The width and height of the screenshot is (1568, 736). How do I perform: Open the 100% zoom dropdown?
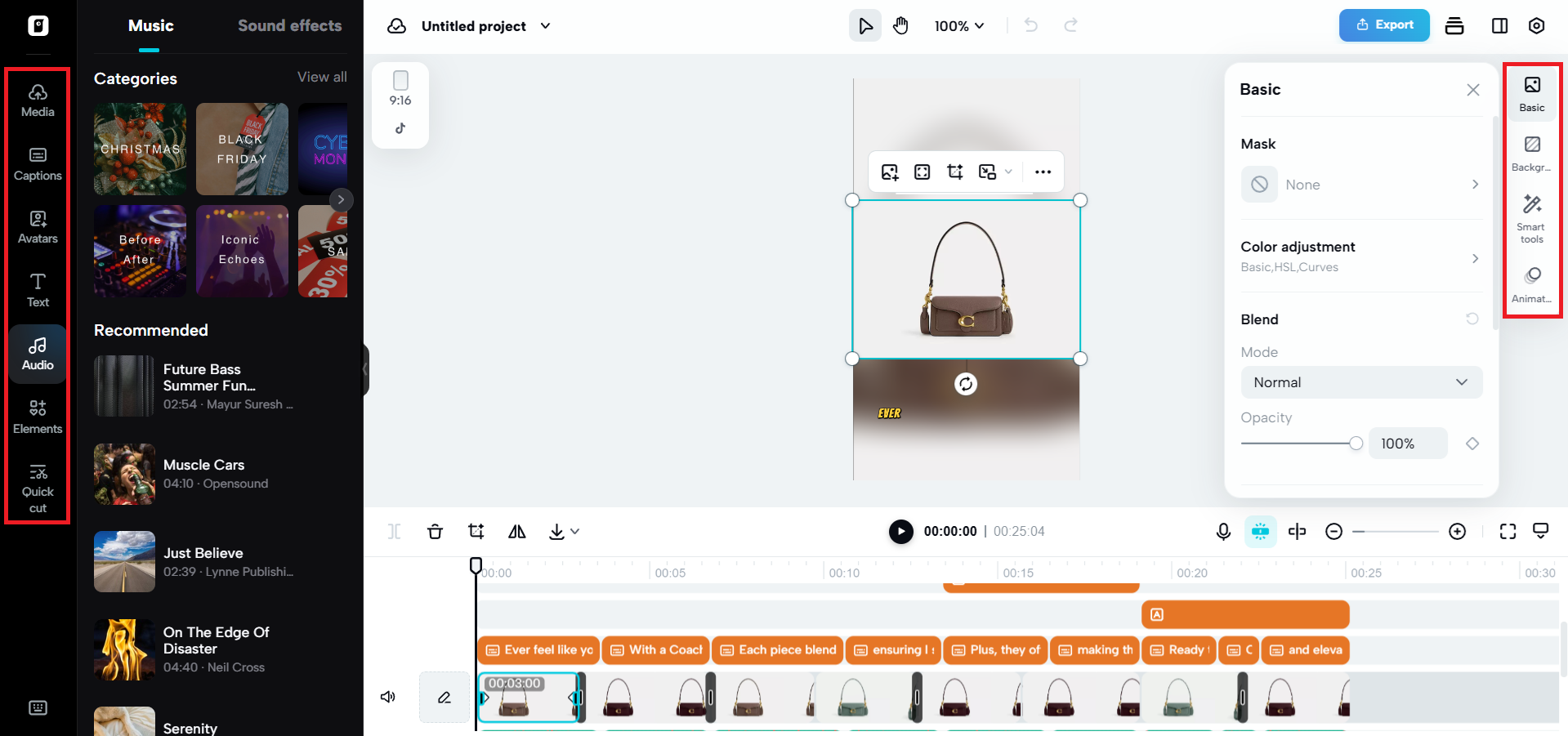[x=959, y=26]
